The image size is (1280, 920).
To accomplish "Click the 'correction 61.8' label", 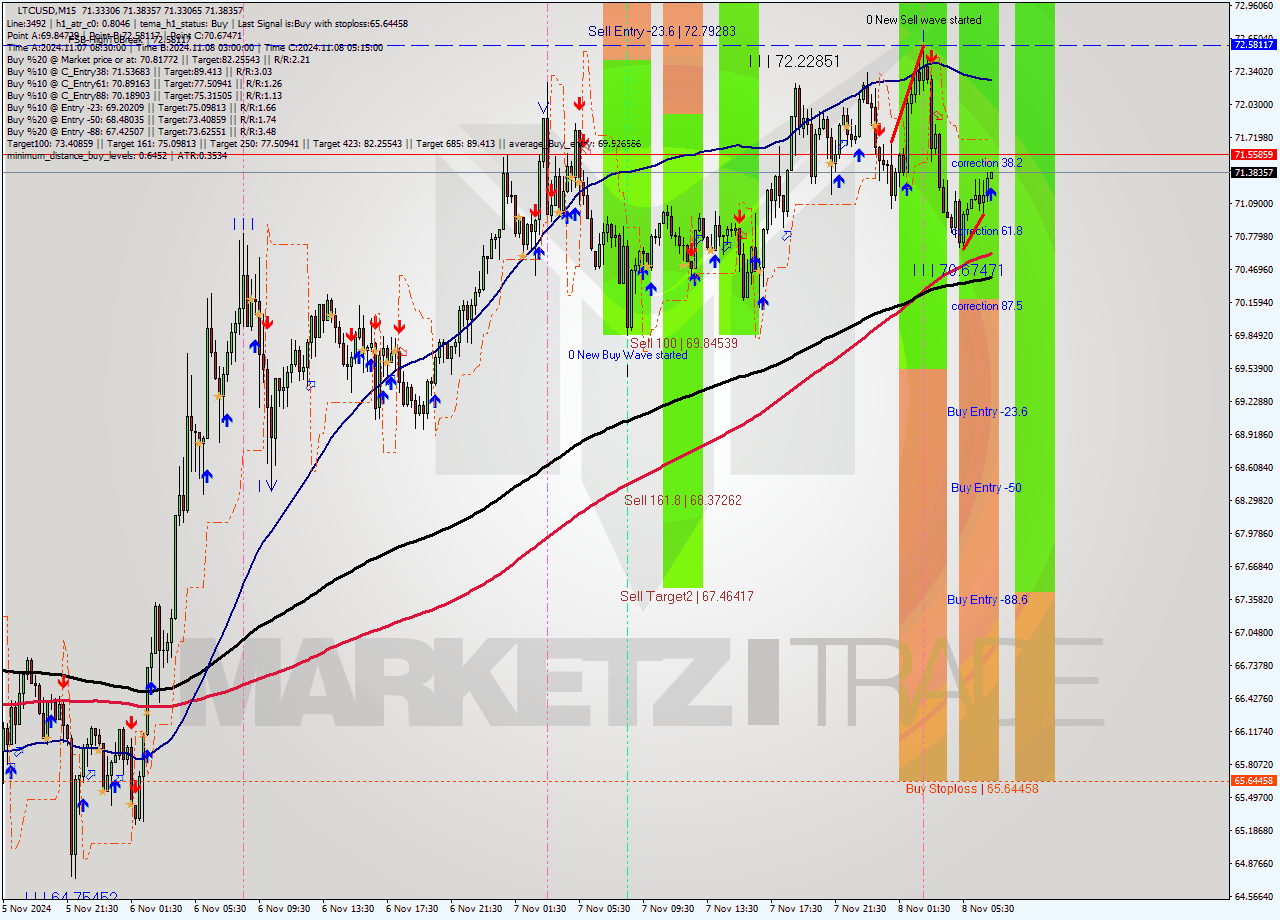I will (987, 231).
